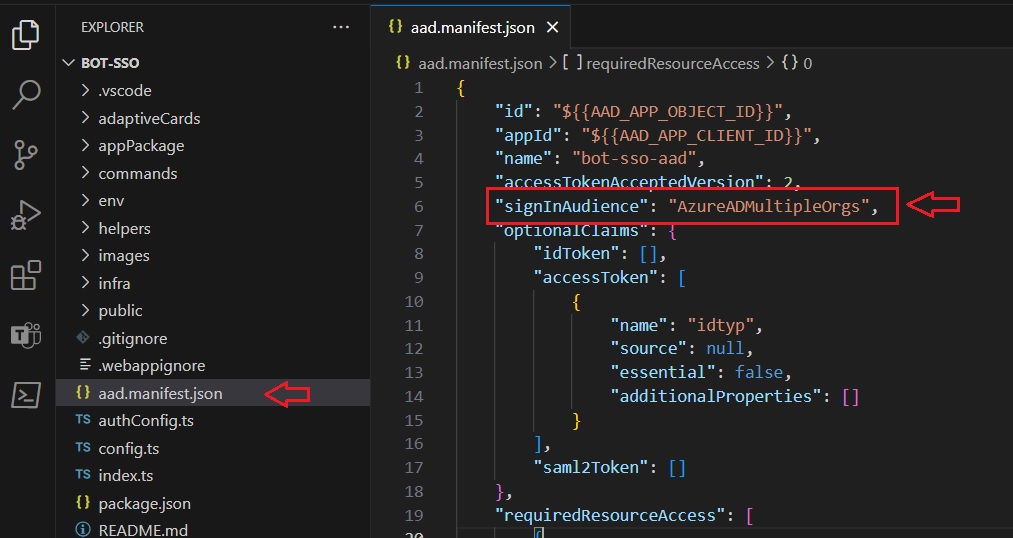Open the Run and Debug view
The width and height of the screenshot is (1013, 538).
(x=25, y=215)
